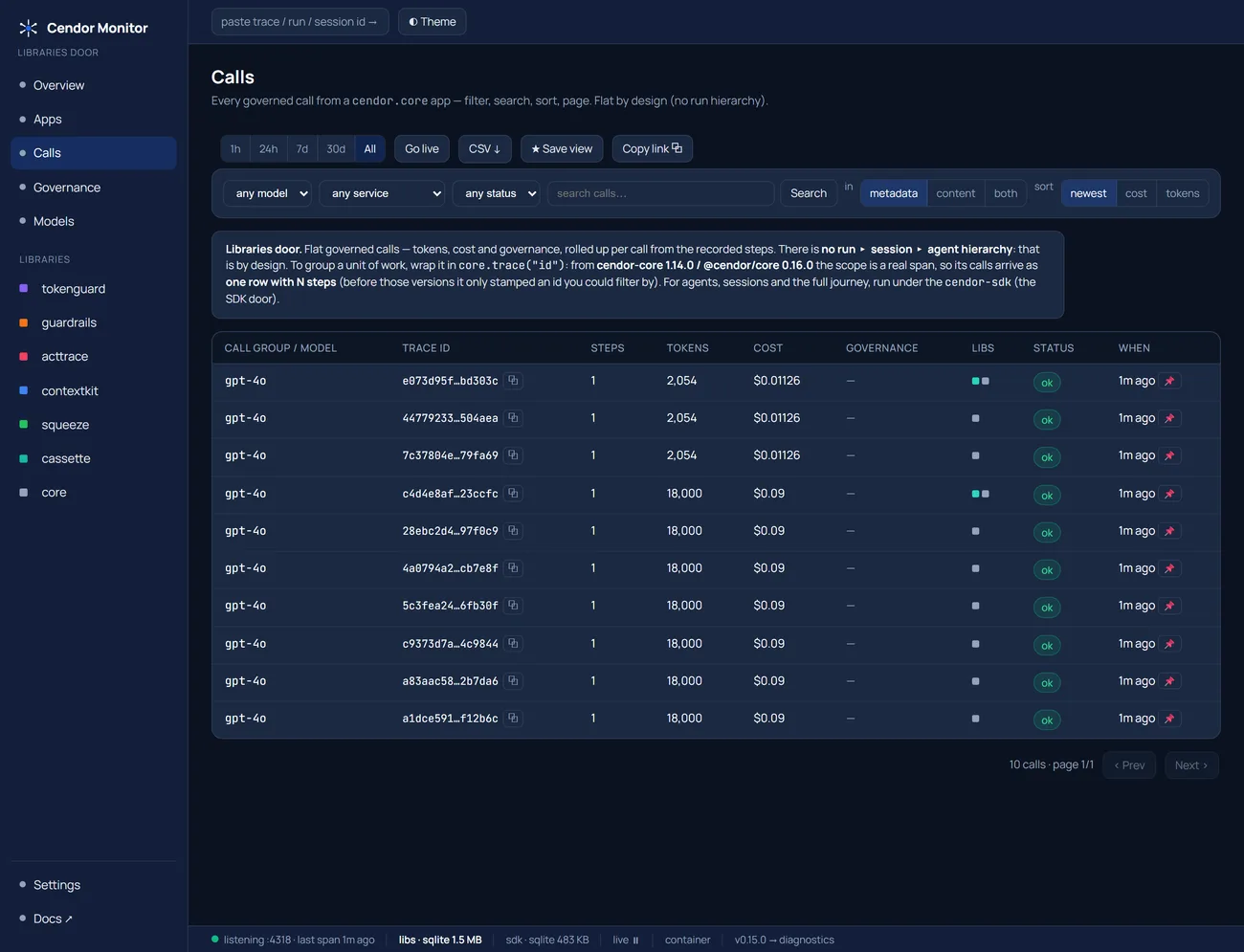The height and width of the screenshot is (952, 1244).
Task: Click the green listening status dot
Action: [x=215, y=940]
